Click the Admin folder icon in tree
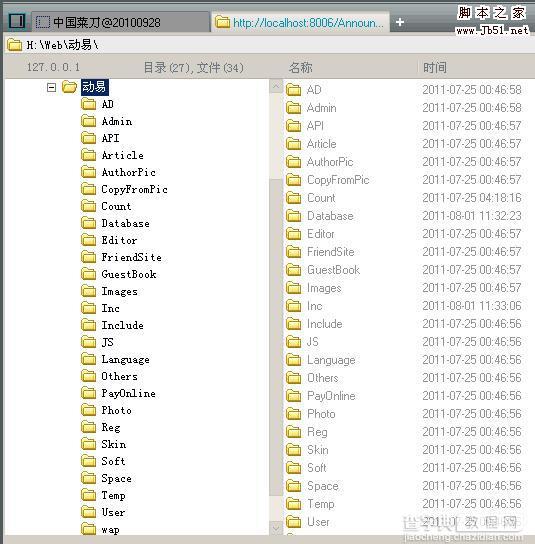 coord(88,121)
